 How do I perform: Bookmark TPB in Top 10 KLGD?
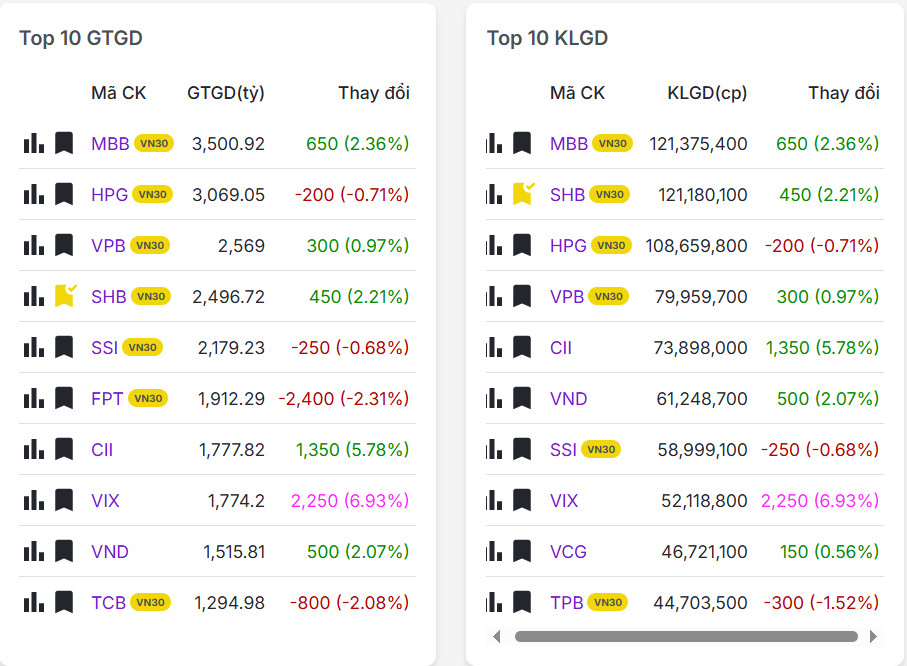(522, 602)
